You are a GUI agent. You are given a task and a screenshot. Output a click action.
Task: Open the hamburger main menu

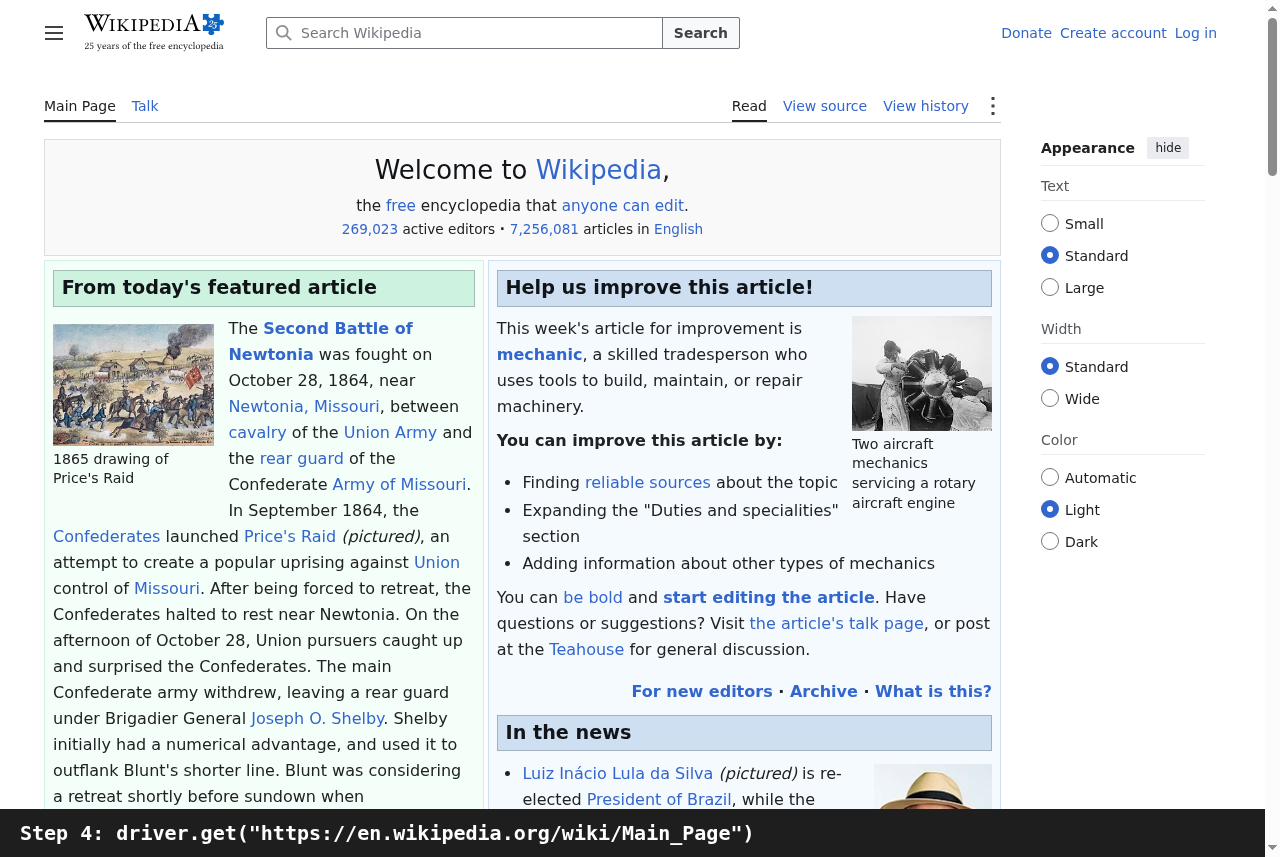pos(54,33)
